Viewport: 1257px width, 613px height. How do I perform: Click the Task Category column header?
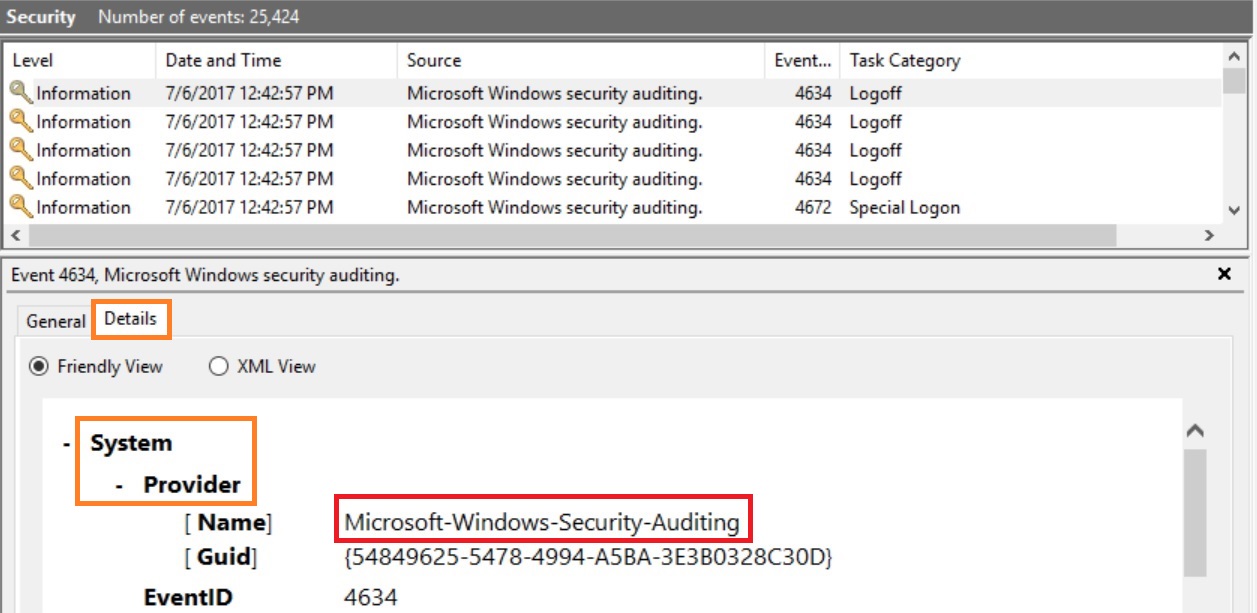click(x=1030, y=60)
